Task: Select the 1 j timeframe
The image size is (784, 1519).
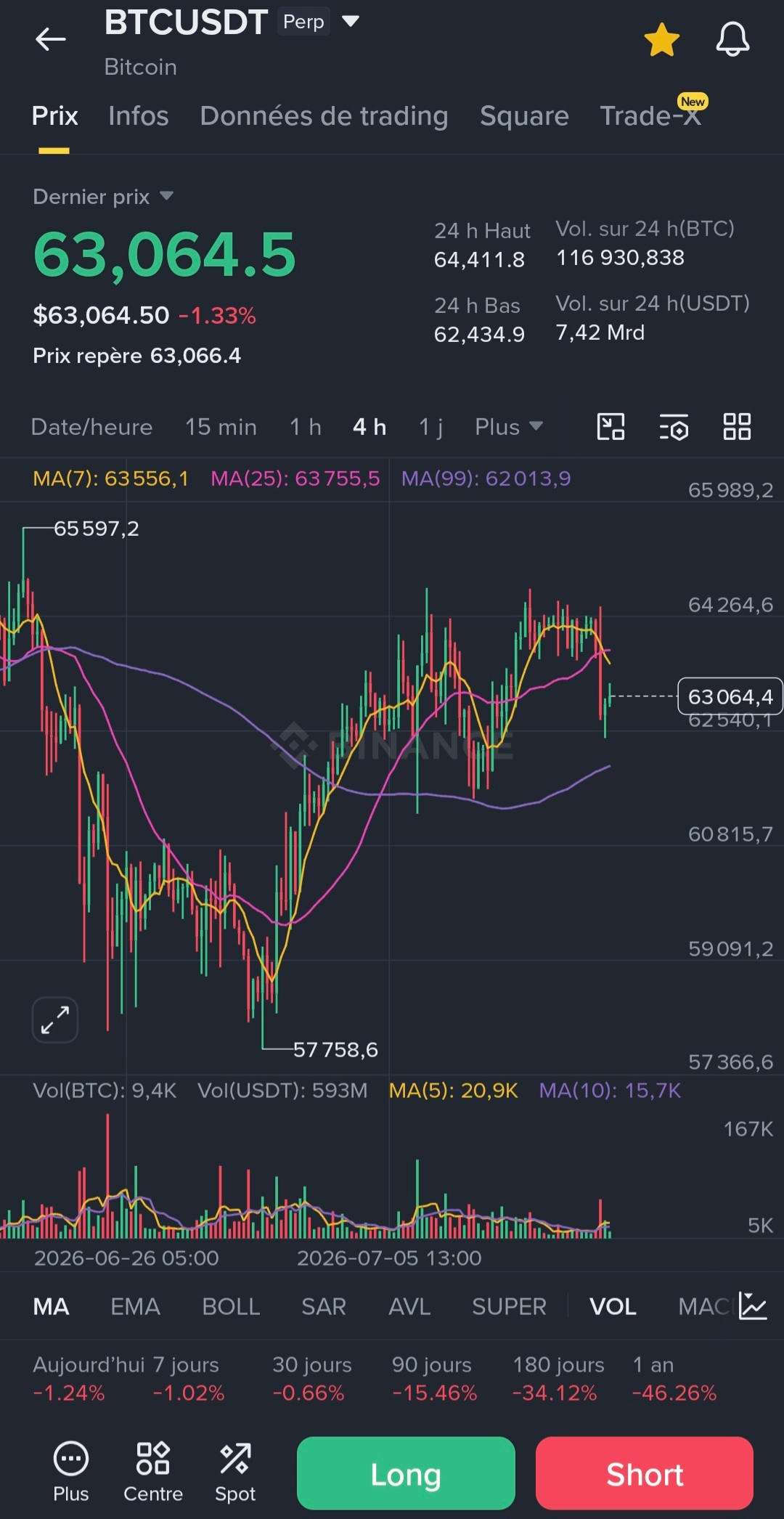Action: (430, 427)
